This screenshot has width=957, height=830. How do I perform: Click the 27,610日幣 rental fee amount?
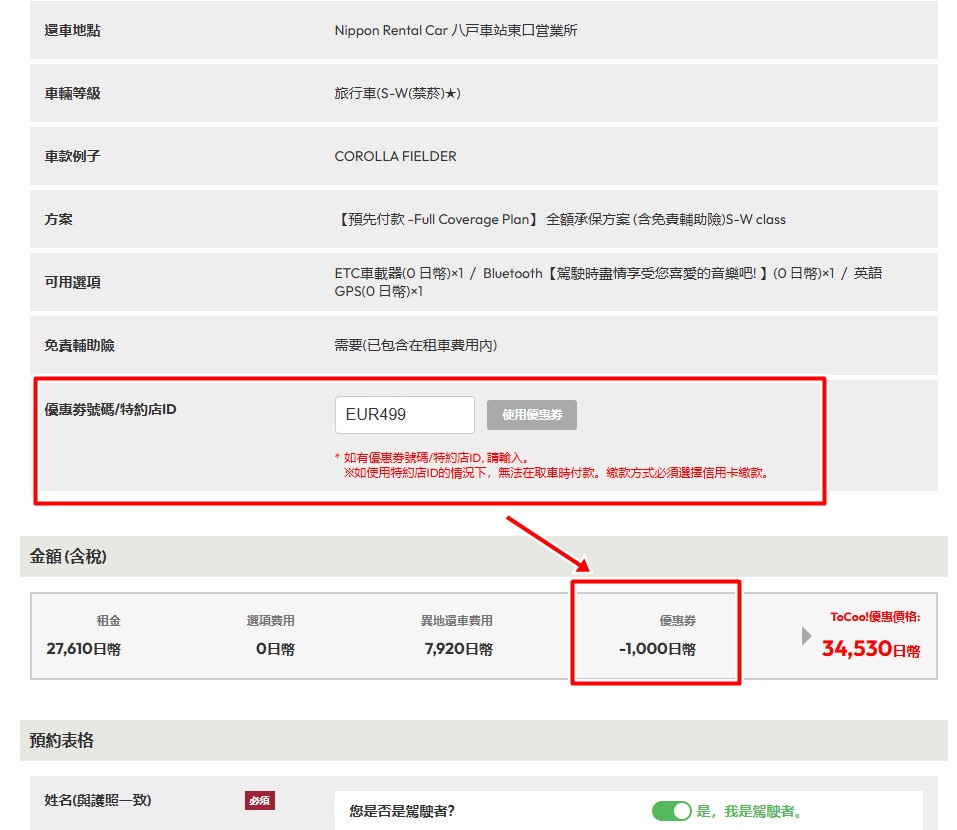click(84, 649)
